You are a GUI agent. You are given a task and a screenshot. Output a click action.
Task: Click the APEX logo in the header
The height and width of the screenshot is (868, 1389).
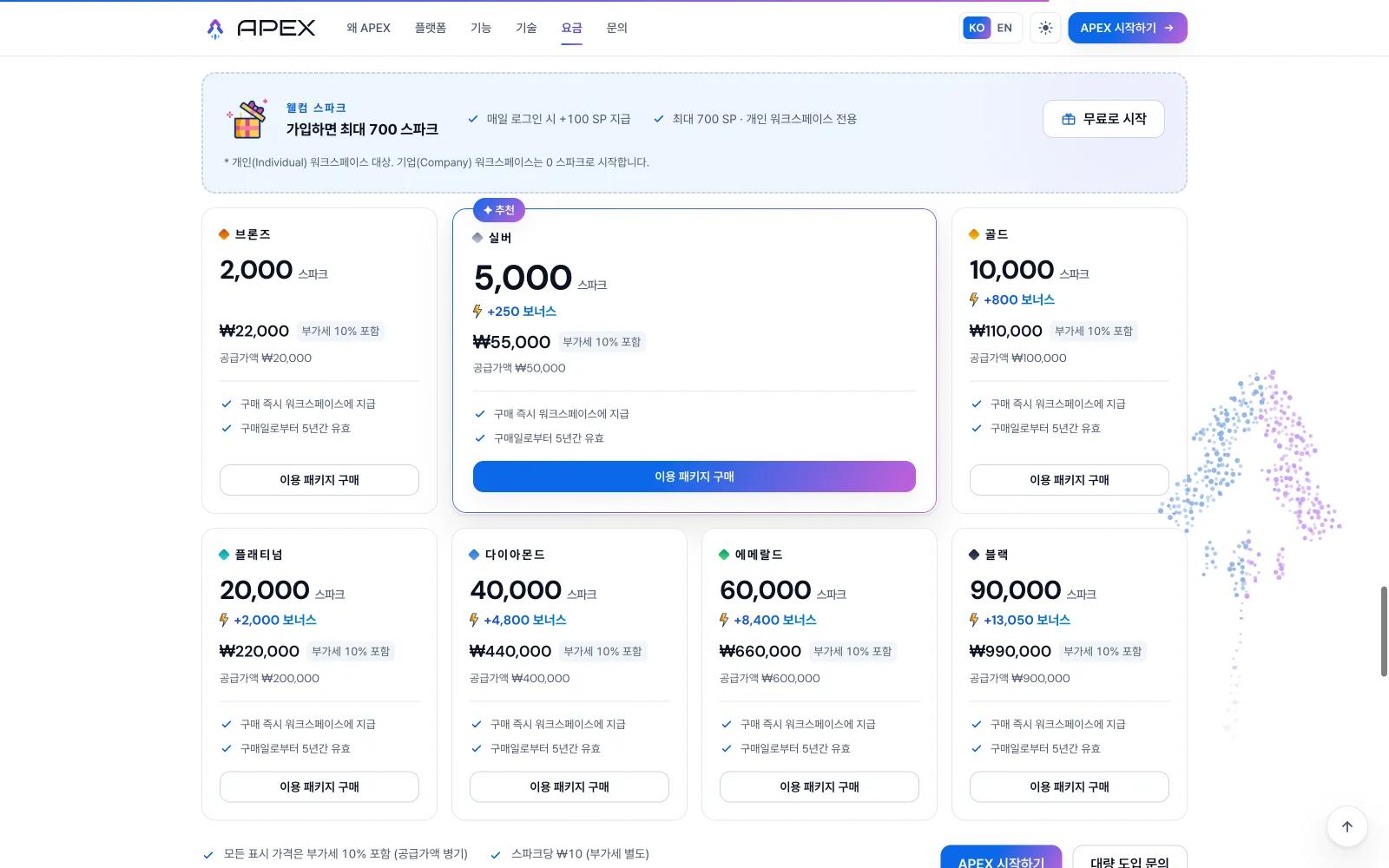point(260,28)
